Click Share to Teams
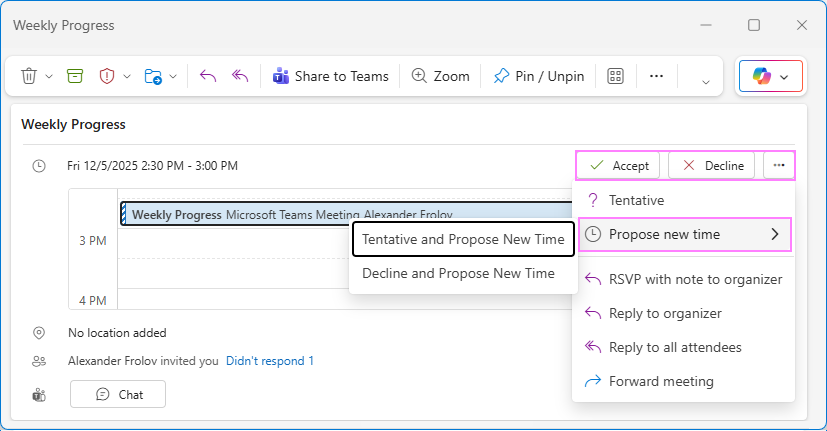 point(331,76)
